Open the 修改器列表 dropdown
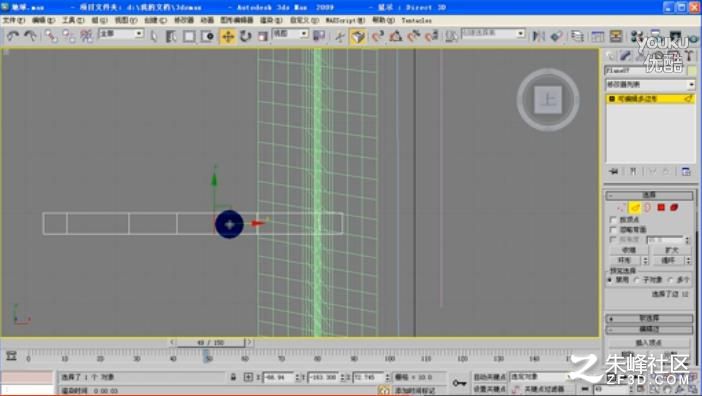 650,85
